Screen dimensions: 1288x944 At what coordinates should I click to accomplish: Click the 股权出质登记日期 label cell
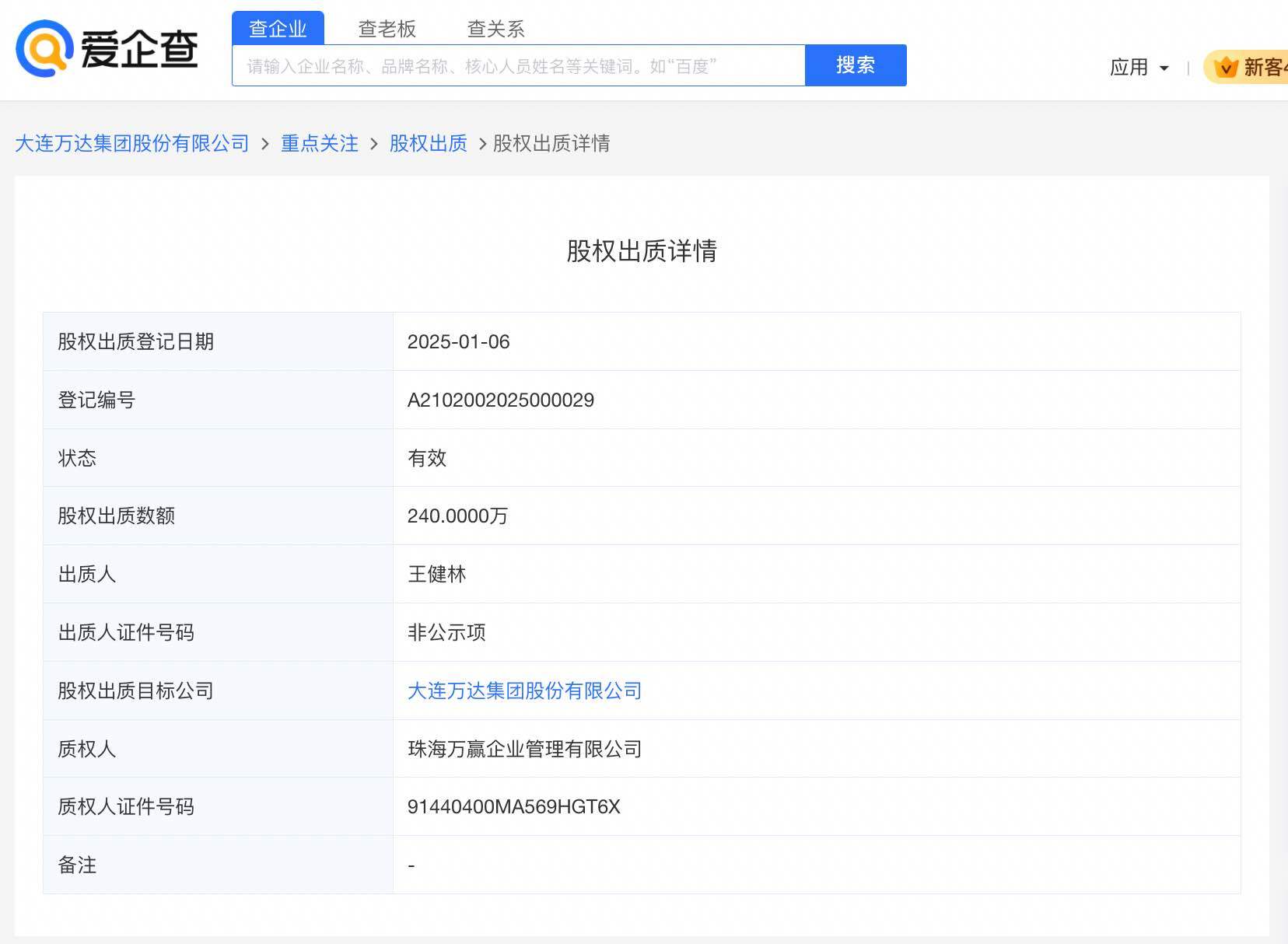click(x=218, y=342)
